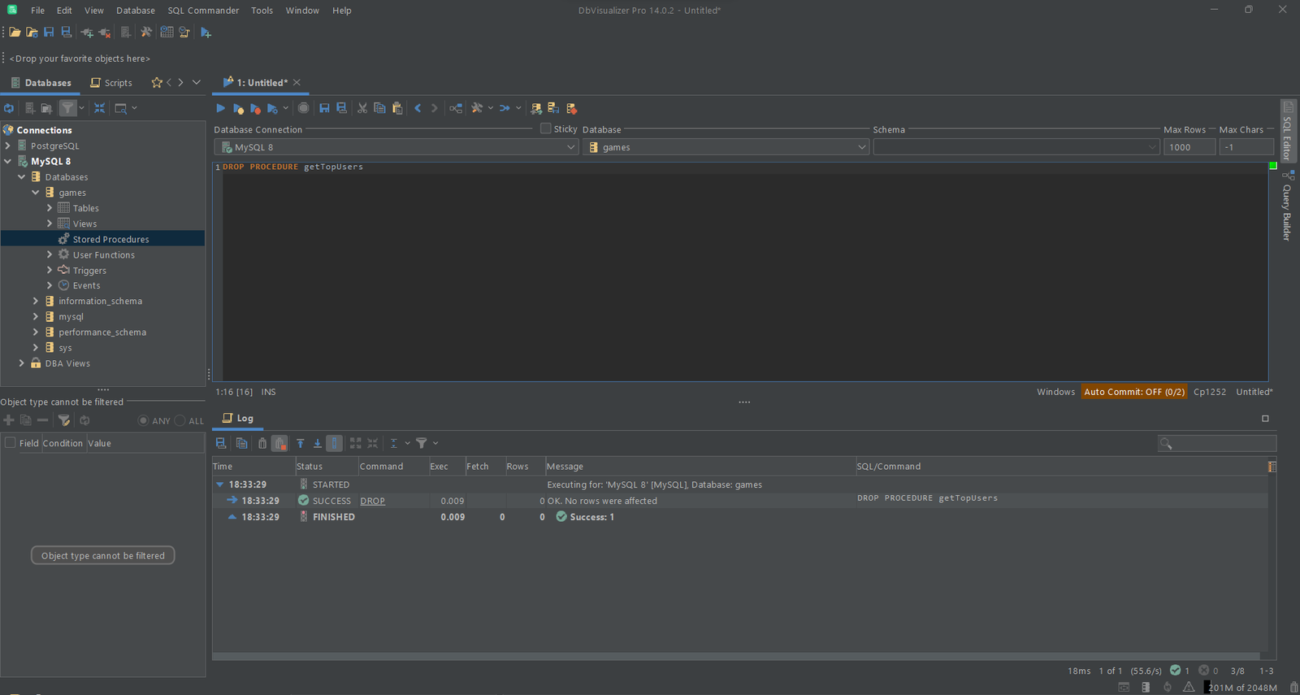This screenshot has height=695, width=1300.
Task: Select the Scissors cut icon in editor toolbar
Action: (362, 107)
